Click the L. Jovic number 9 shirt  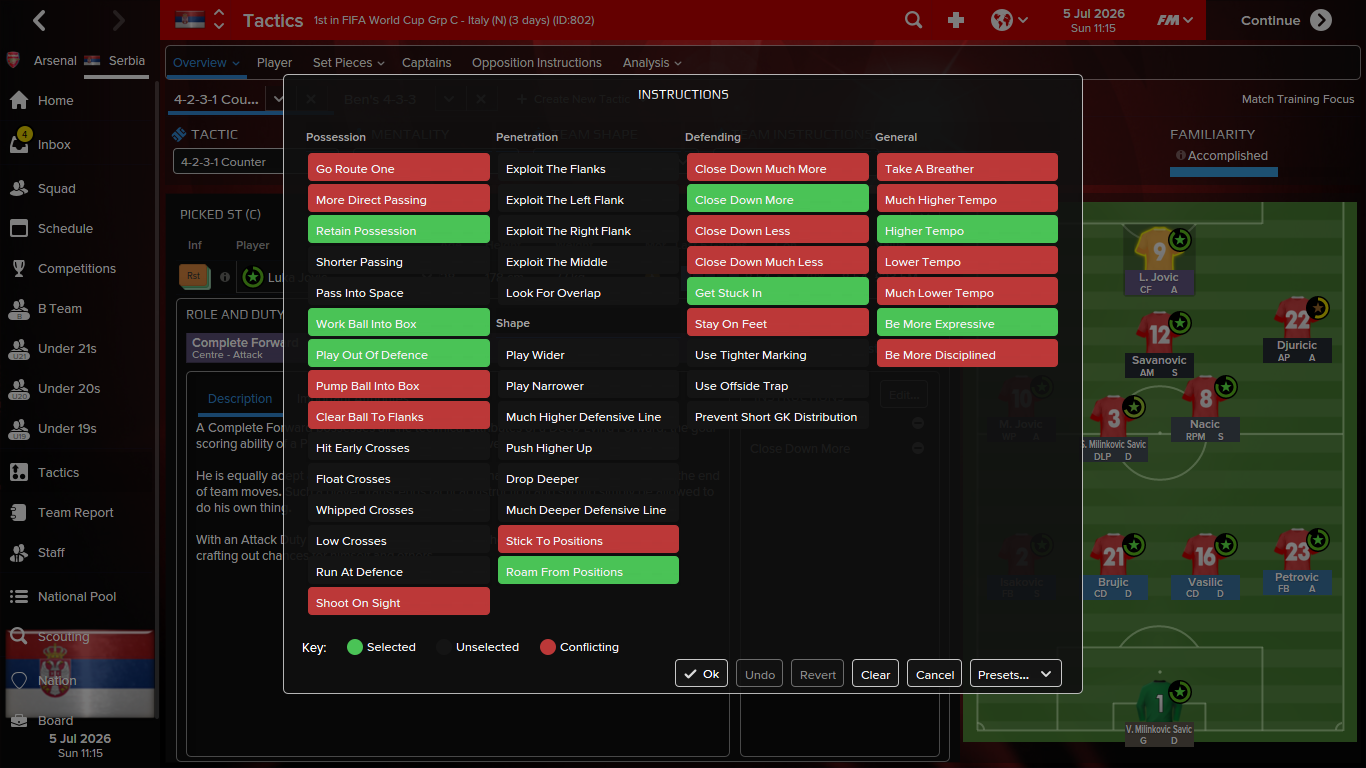click(1159, 249)
